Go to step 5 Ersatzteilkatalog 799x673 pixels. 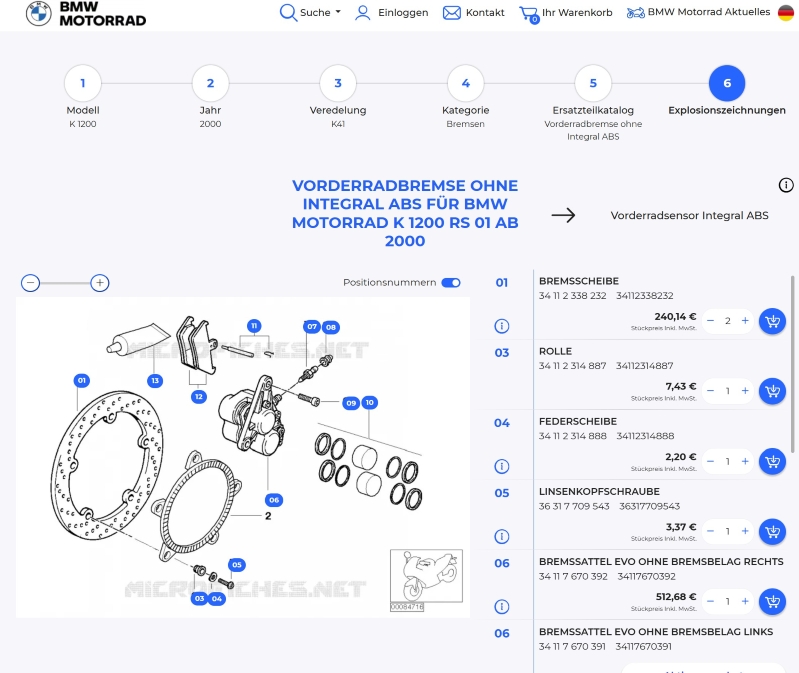(593, 83)
